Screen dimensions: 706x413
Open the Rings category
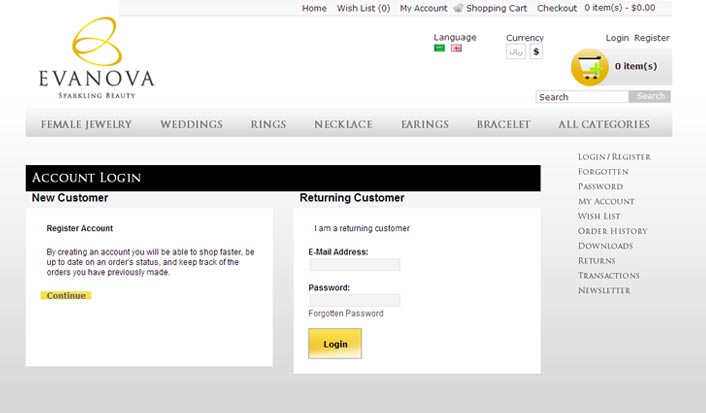tap(268, 124)
